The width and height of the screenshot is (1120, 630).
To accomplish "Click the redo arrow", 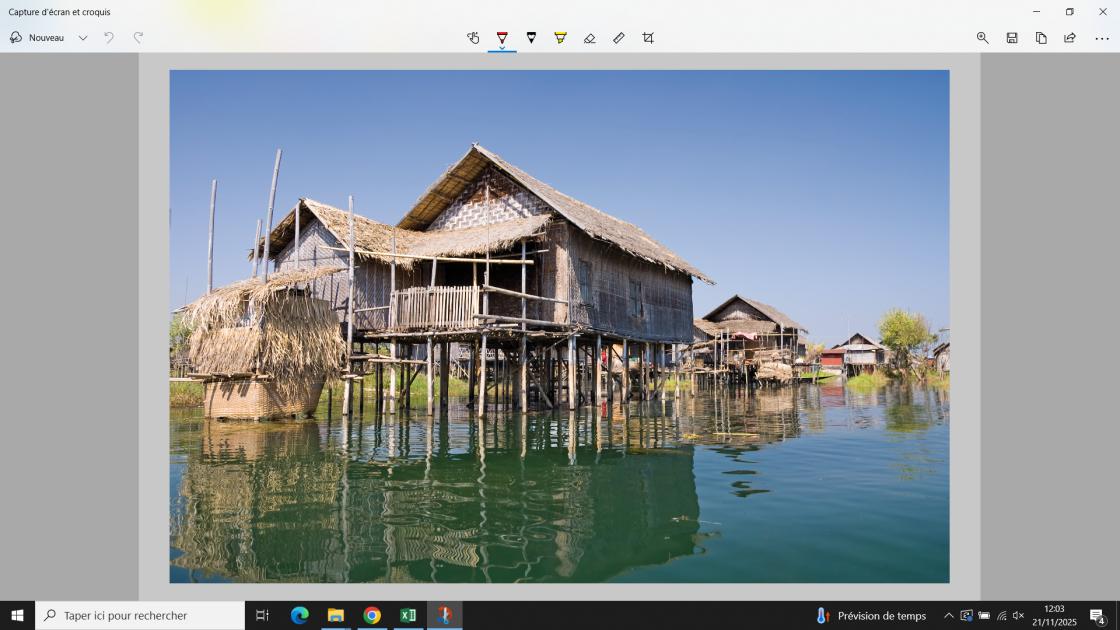I will click(x=138, y=38).
